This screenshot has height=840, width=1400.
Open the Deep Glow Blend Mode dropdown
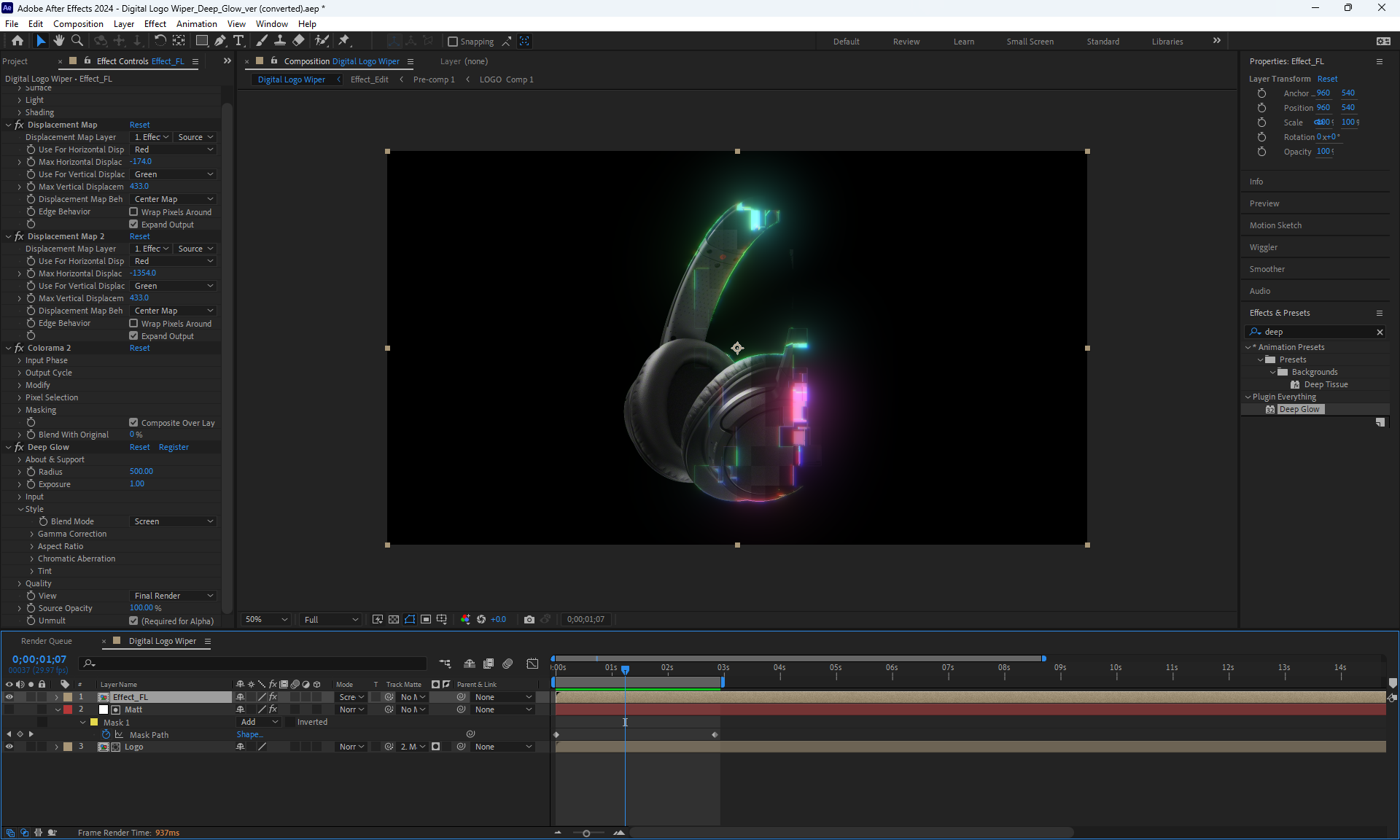click(174, 521)
